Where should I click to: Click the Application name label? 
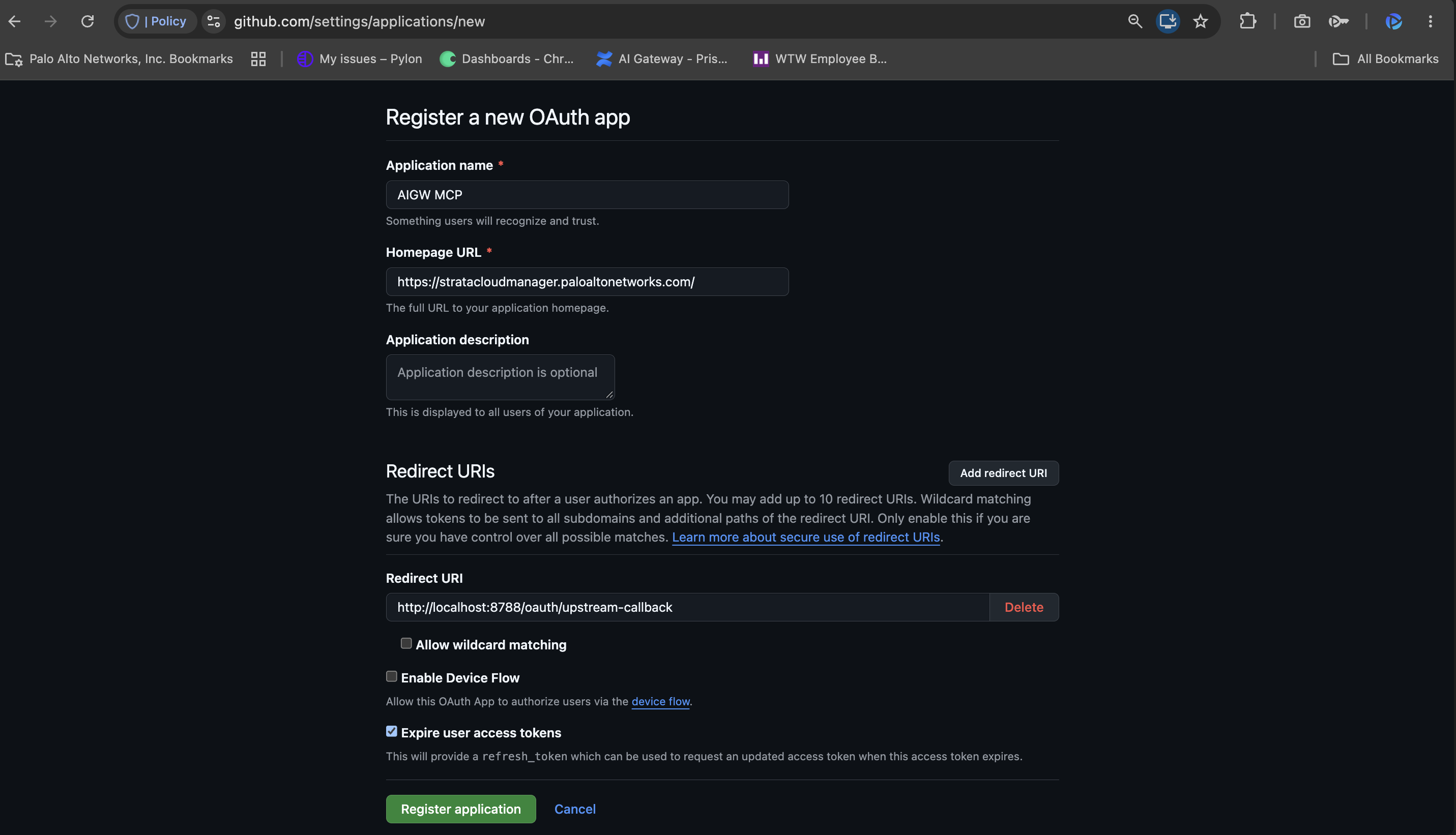tap(440, 165)
